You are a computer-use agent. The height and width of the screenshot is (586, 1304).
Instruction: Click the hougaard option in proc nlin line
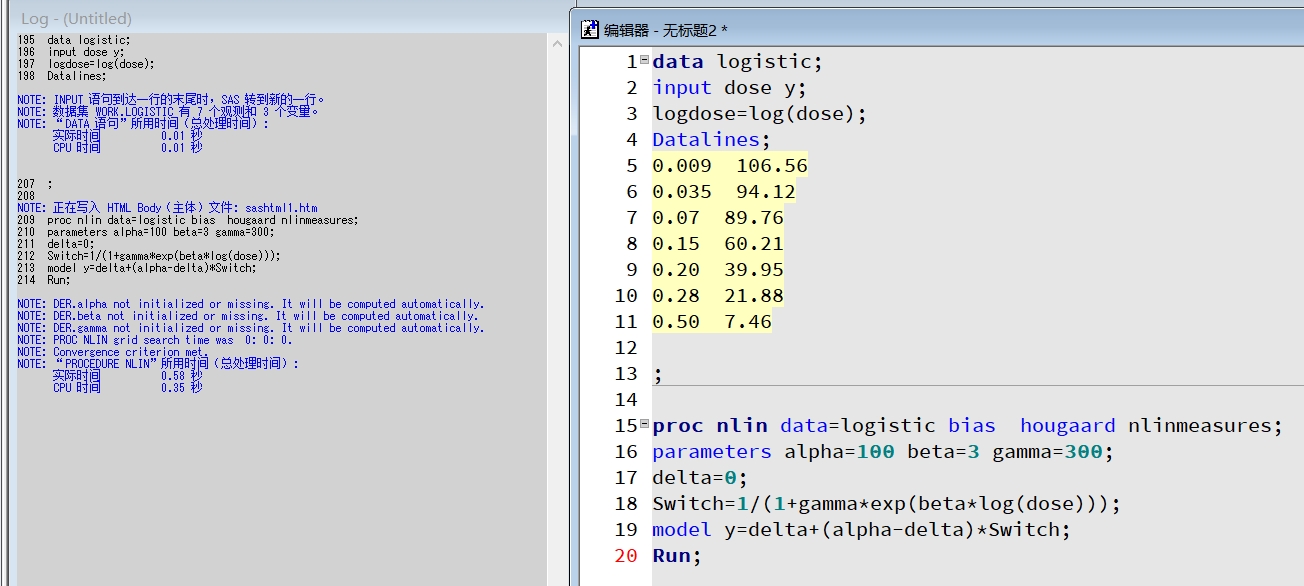click(x=1067, y=426)
